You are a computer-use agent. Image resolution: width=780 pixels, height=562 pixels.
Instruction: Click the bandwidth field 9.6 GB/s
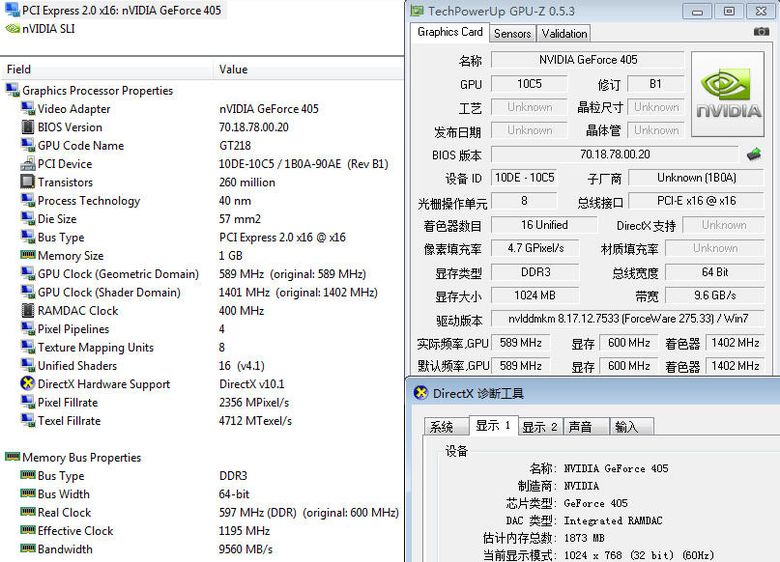pos(714,295)
